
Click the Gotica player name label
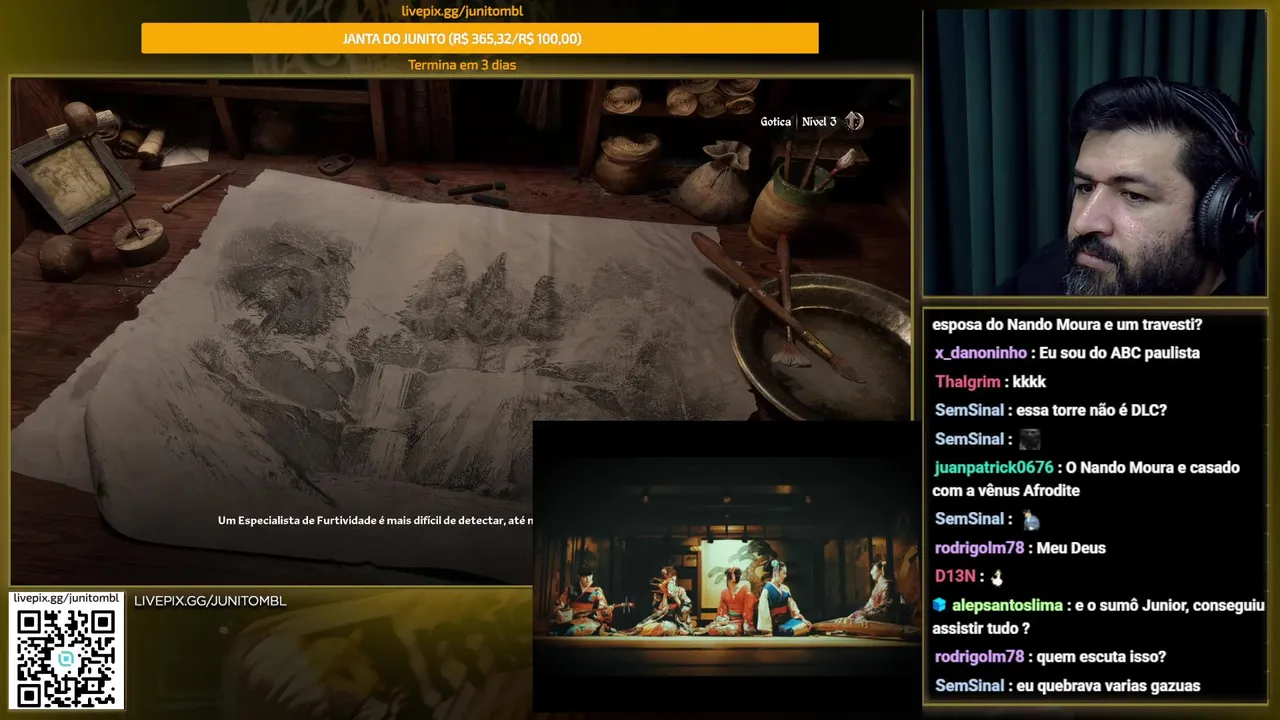[x=775, y=122]
